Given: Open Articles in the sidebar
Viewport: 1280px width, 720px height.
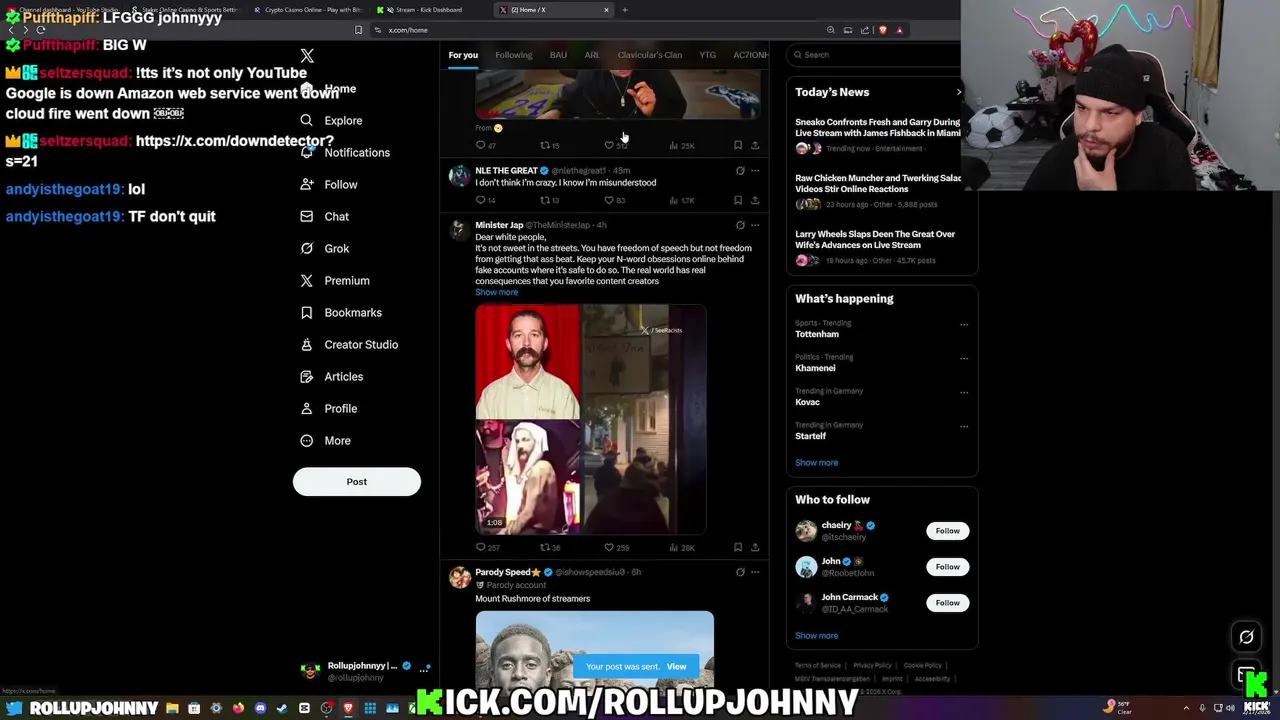Looking at the screenshot, I should [331, 376].
